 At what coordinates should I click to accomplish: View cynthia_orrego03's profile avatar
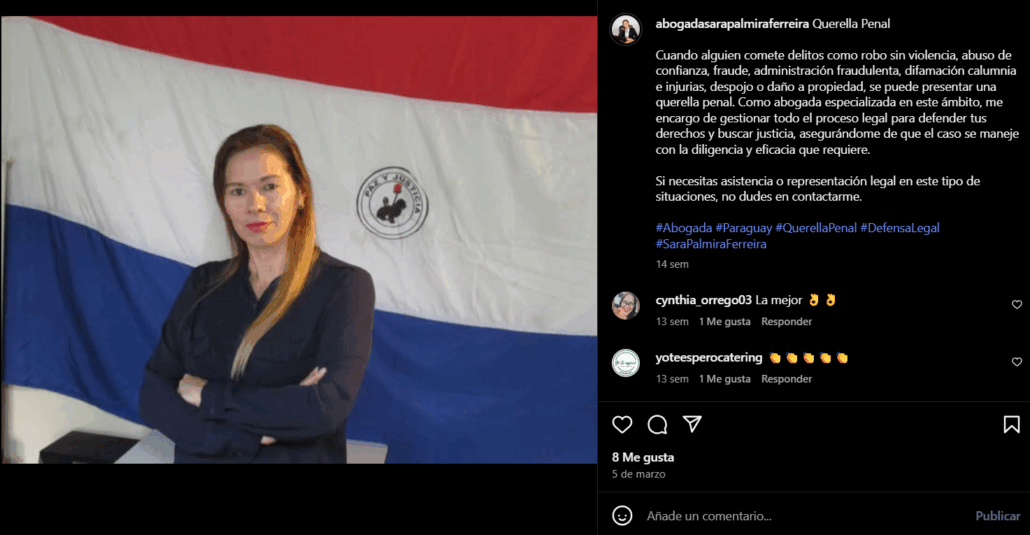click(625, 306)
